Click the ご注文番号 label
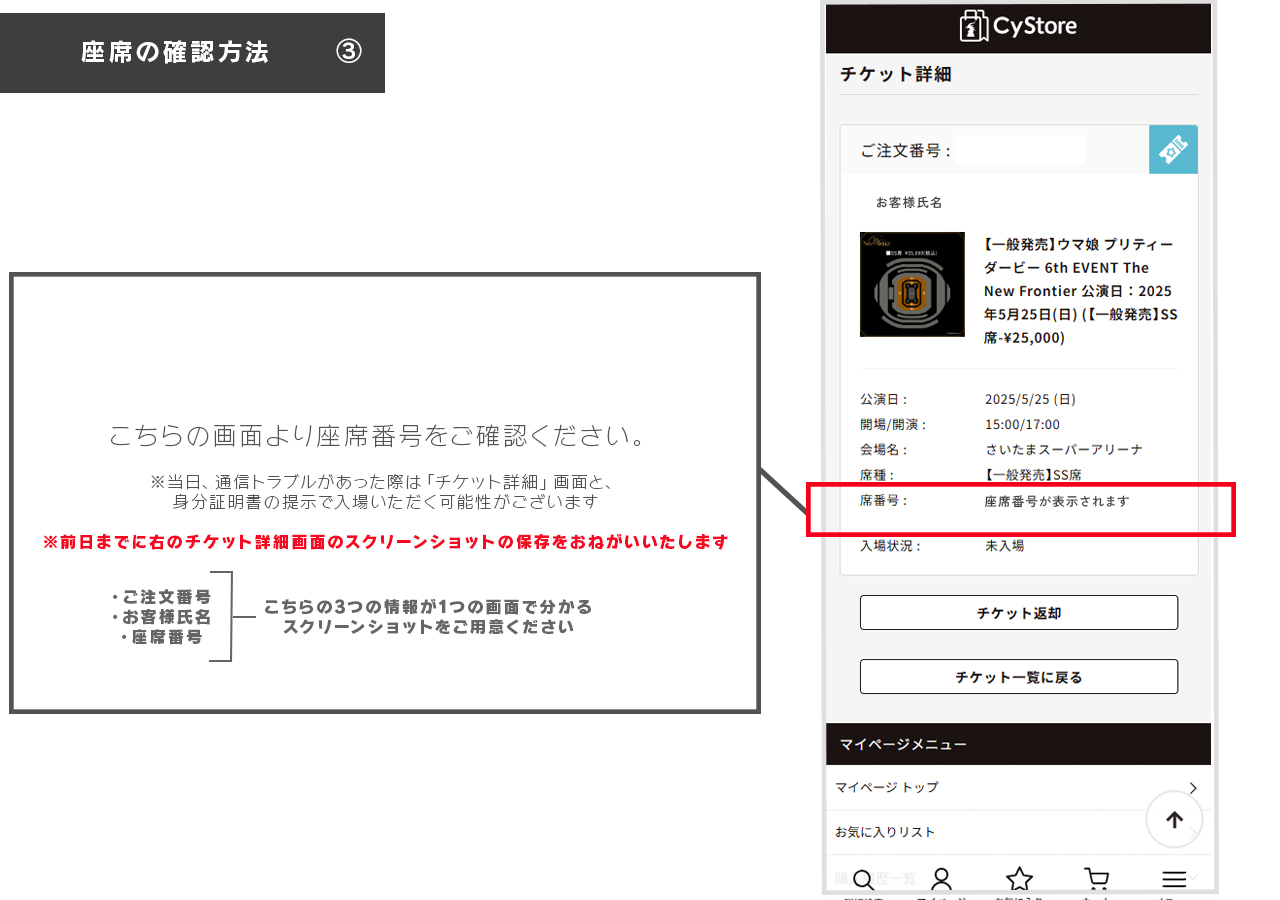Image resolution: width=1280 pixels, height=900 pixels. click(906, 151)
